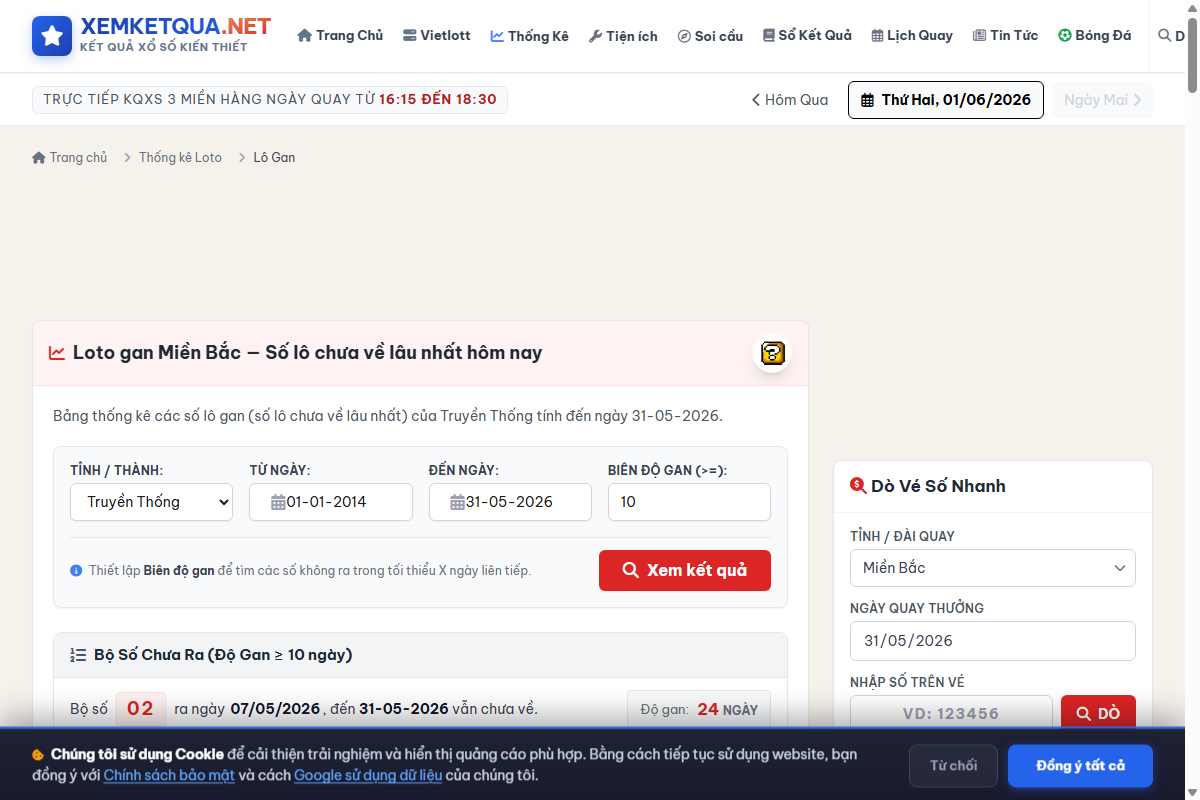
Task: Open Thống kê Loto breadcrumb link
Action: tap(180, 157)
